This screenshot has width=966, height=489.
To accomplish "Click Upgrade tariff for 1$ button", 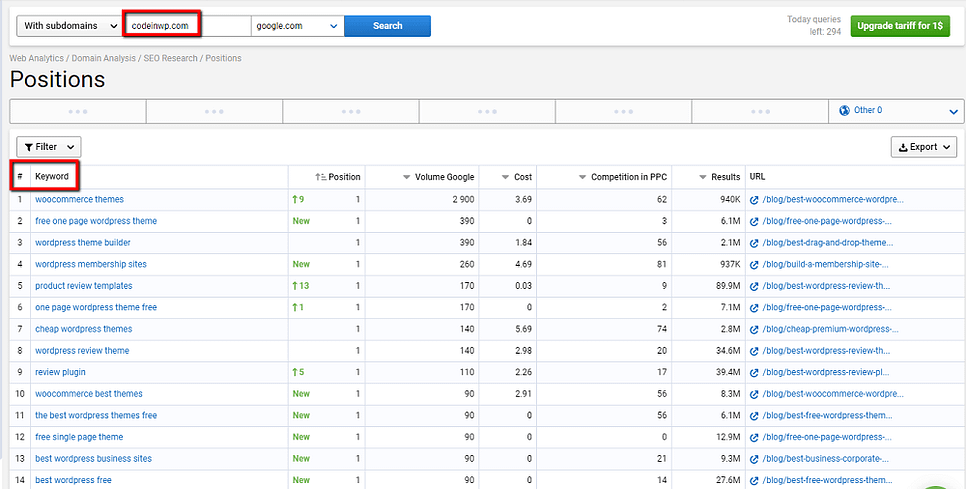I will click(x=900, y=26).
